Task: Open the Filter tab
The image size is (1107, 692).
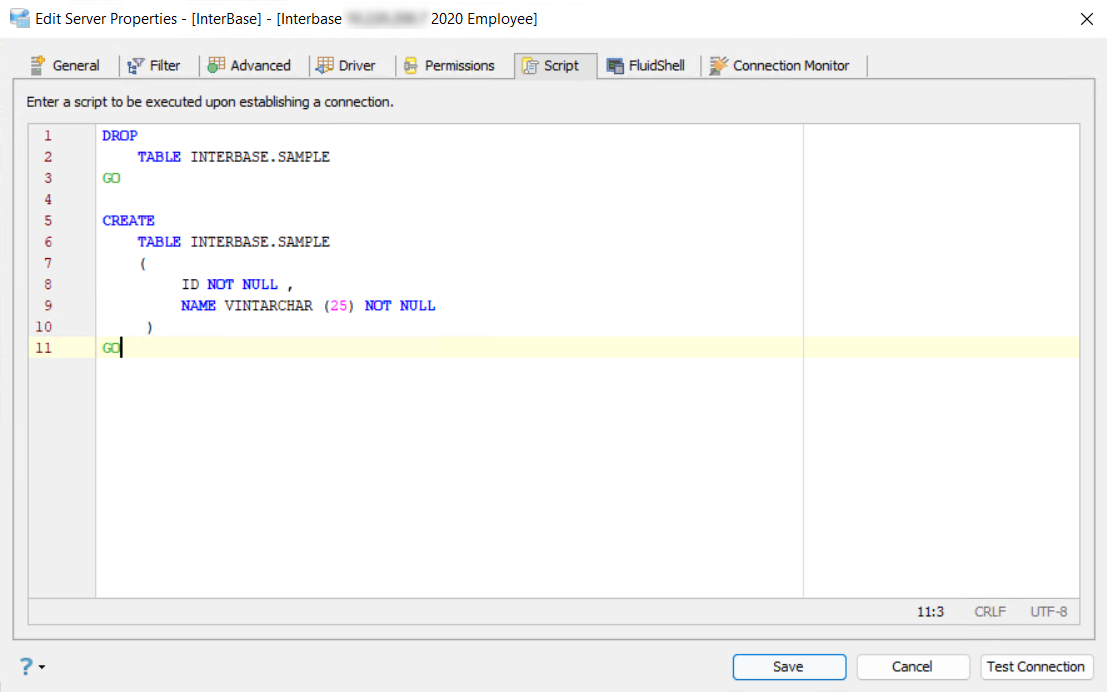Action: (x=155, y=66)
